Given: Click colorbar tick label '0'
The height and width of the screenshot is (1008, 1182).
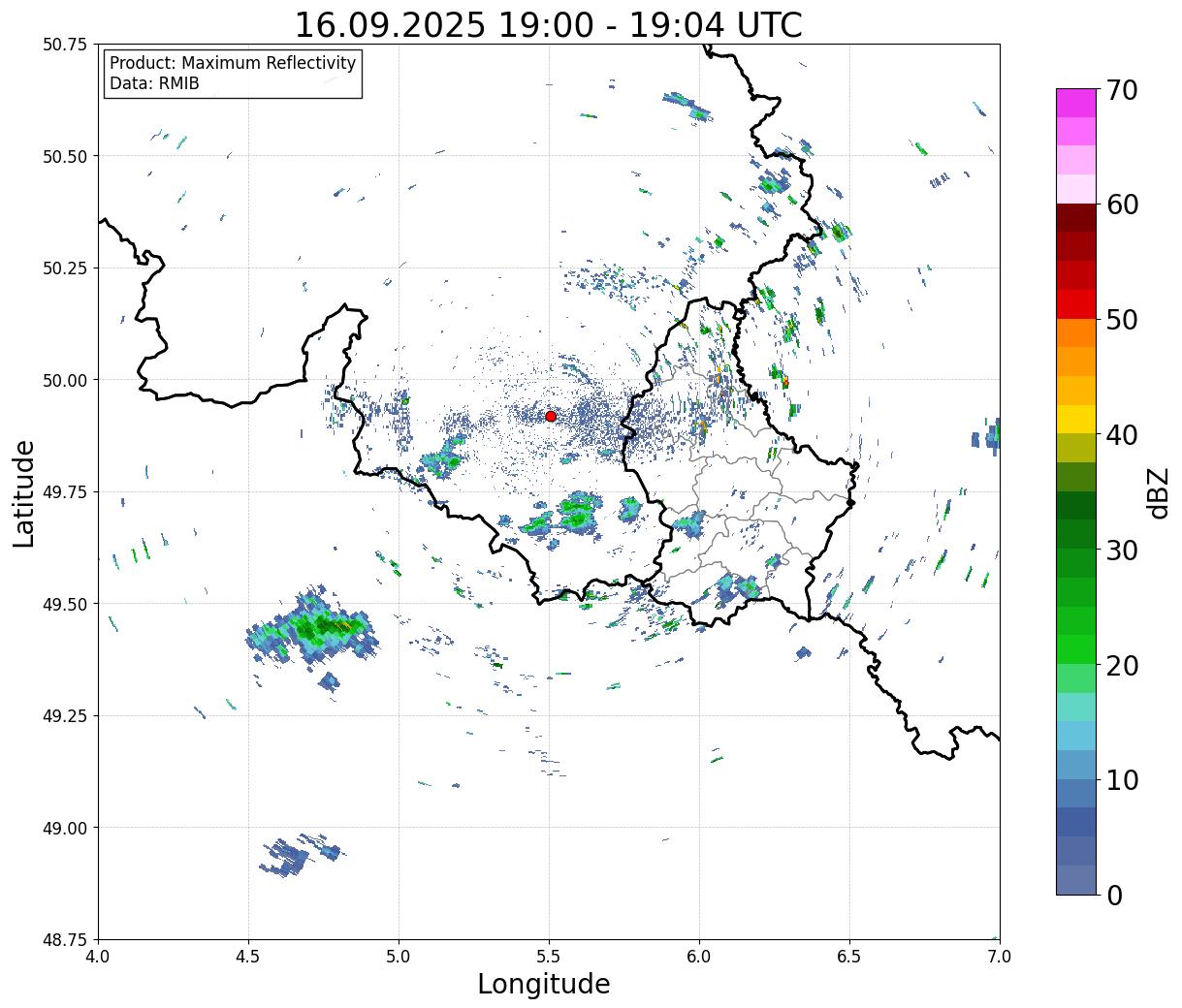Looking at the screenshot, I should [1114, 895].
